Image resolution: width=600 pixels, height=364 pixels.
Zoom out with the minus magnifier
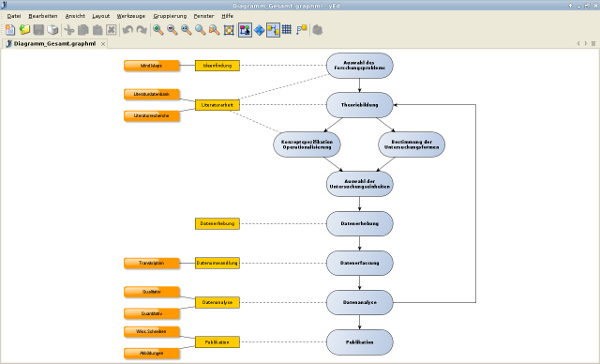172,30
